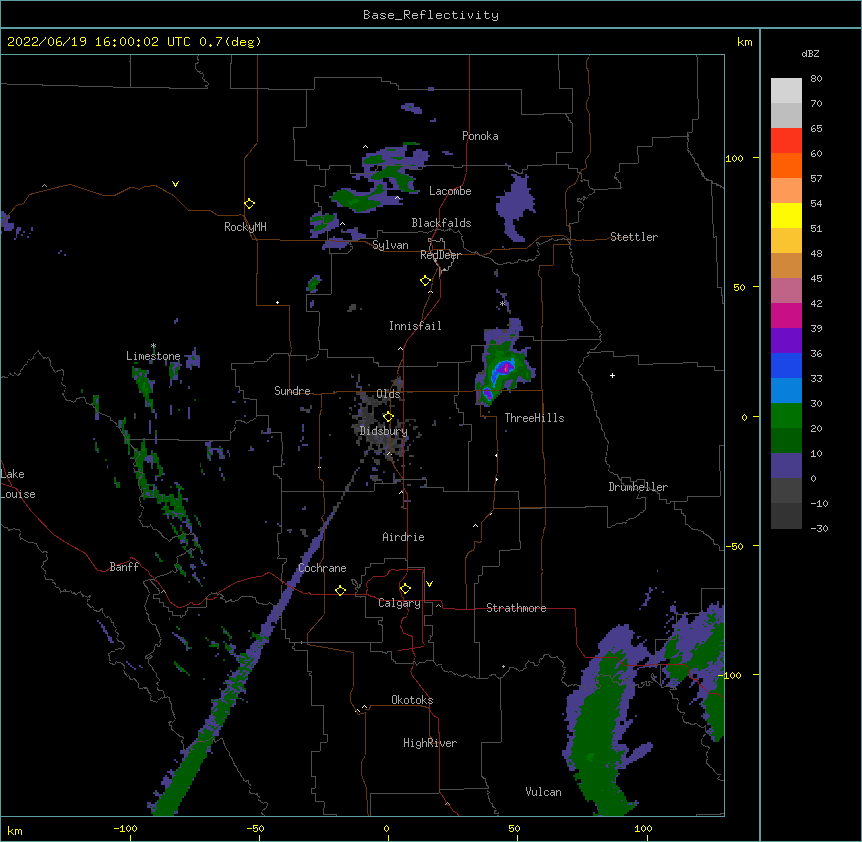Image resolution: width=862 pixels, height=842 pixels.
Task: Click the RockyMH label
Action: [x=245, y=227]
